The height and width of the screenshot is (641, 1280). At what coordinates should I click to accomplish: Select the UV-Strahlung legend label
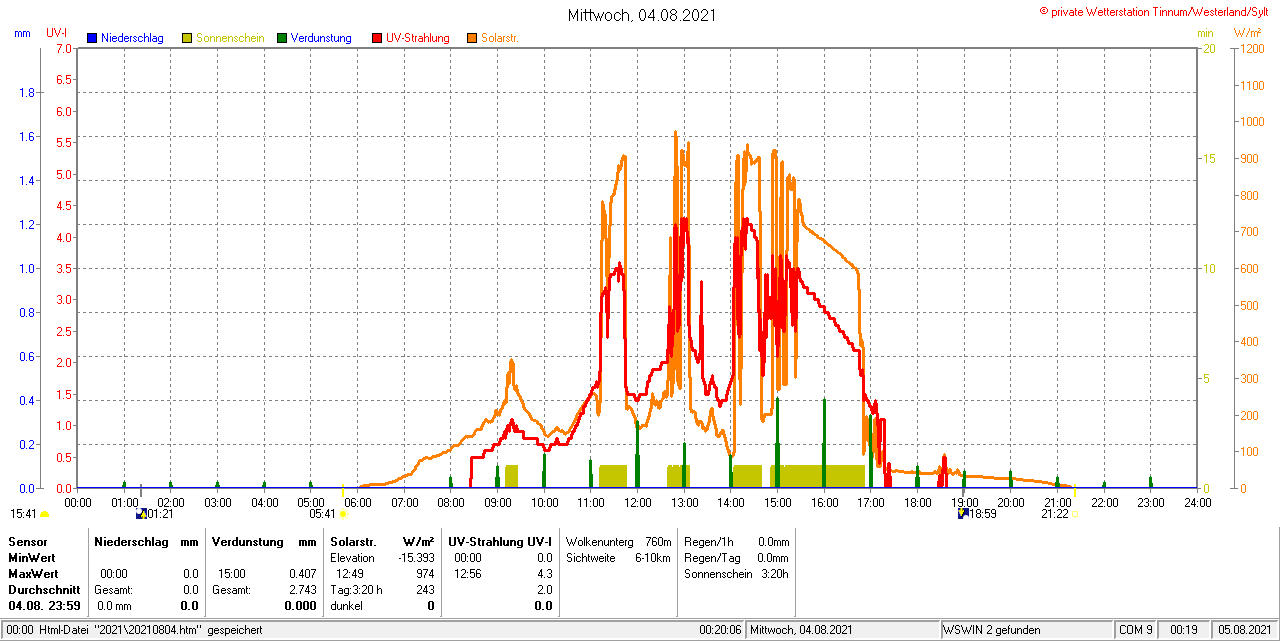418,38
